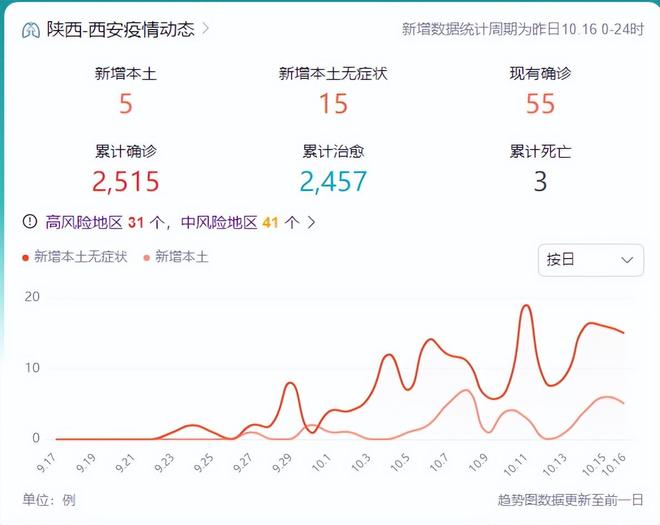
Task: Click the lungs icon beside 陕西-西安疫情动态
Action: coord(31,29)
